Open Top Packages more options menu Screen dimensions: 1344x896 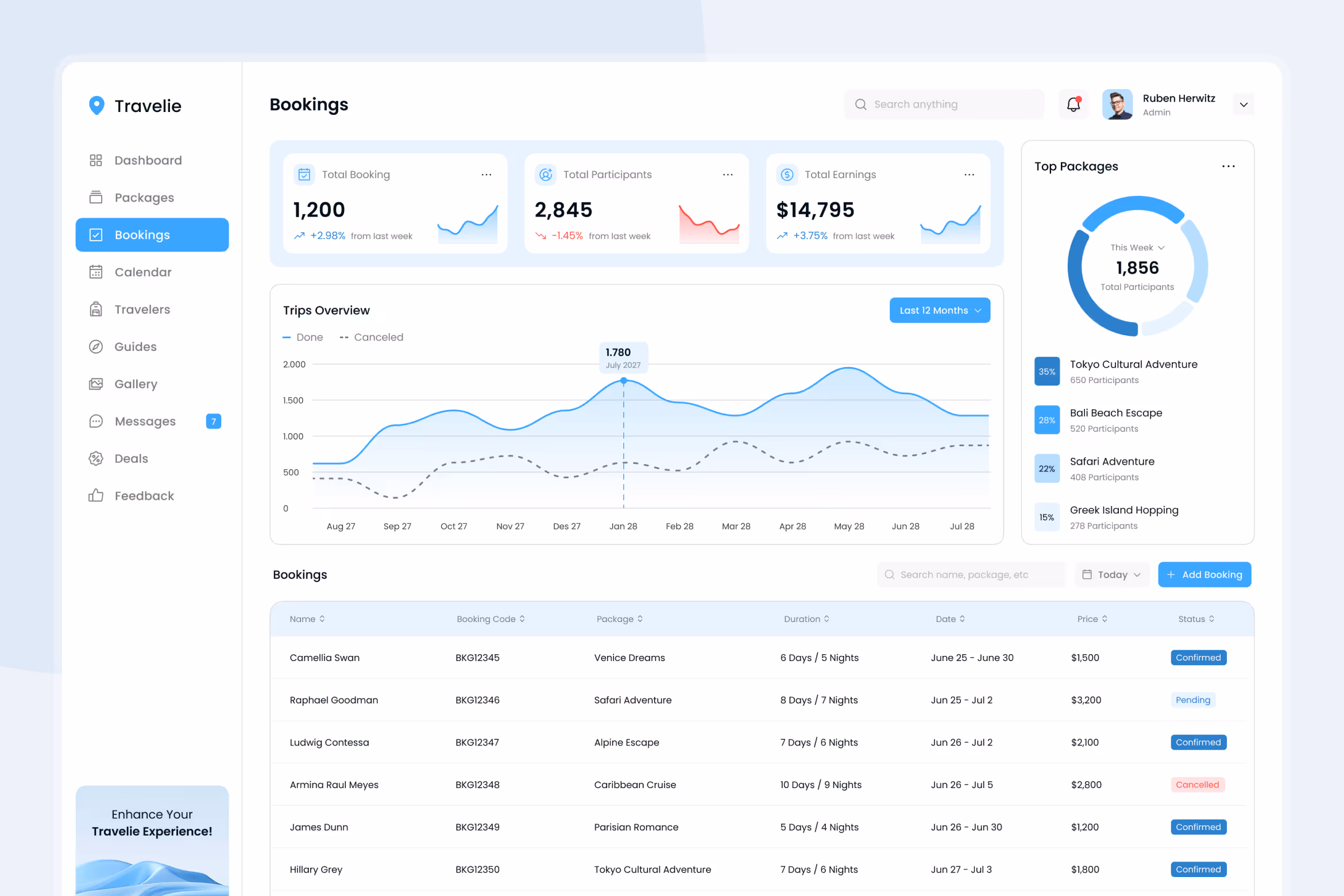(x=1228, y=167)
